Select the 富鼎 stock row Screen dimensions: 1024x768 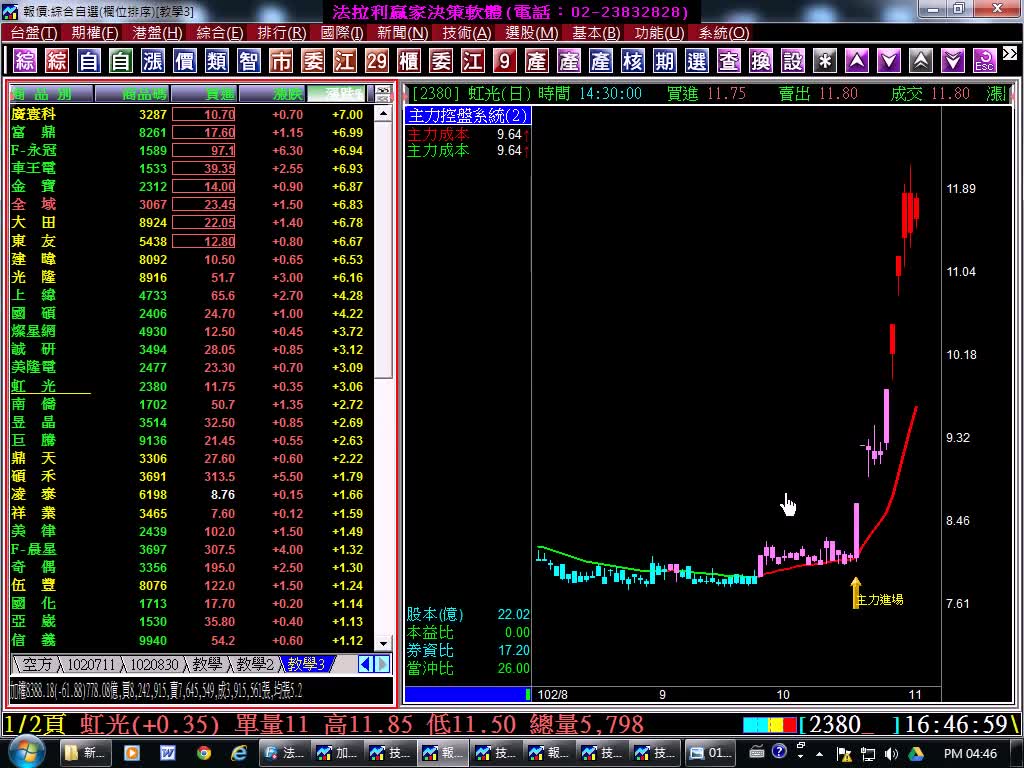coord(34,133)
